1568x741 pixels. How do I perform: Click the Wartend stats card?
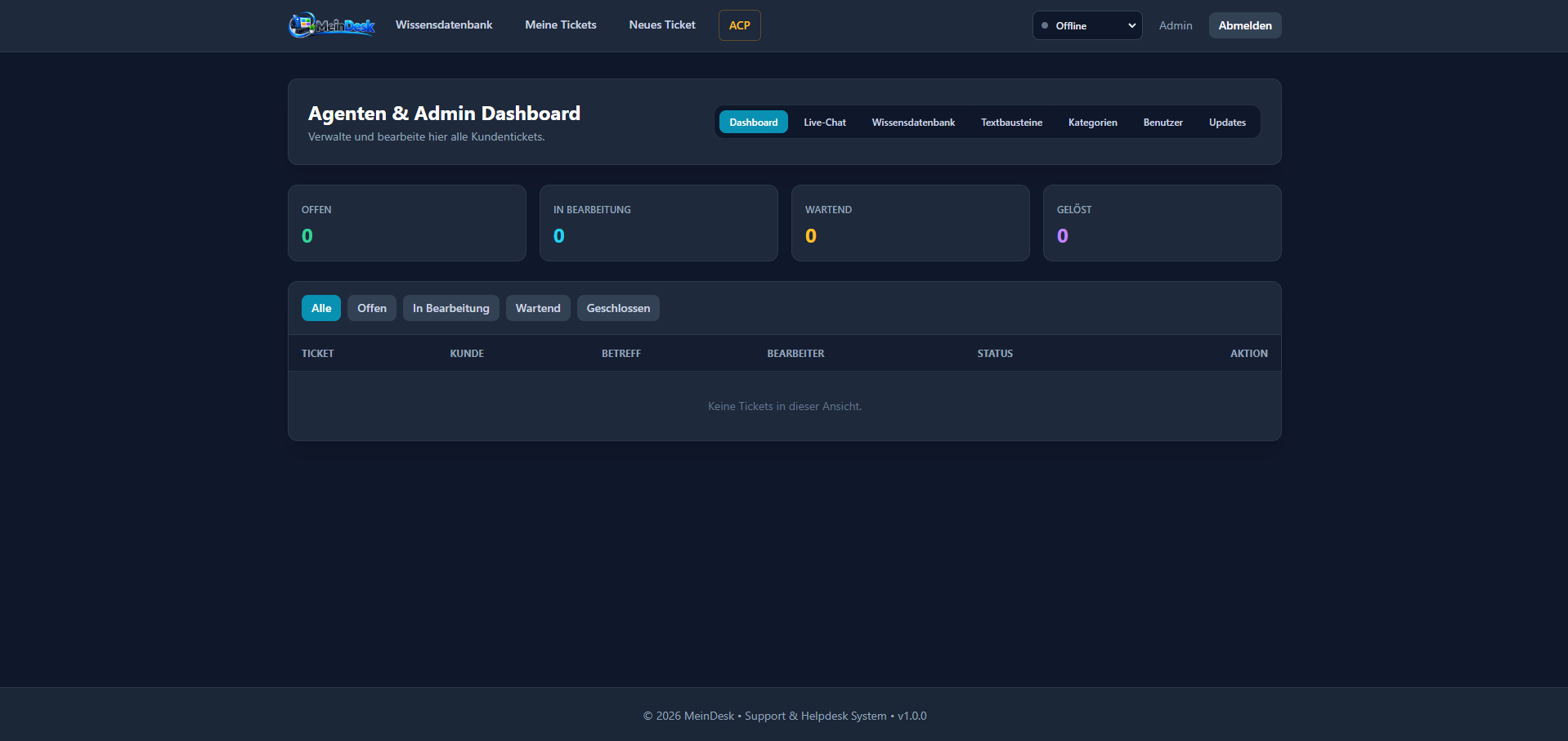[911, 223]
